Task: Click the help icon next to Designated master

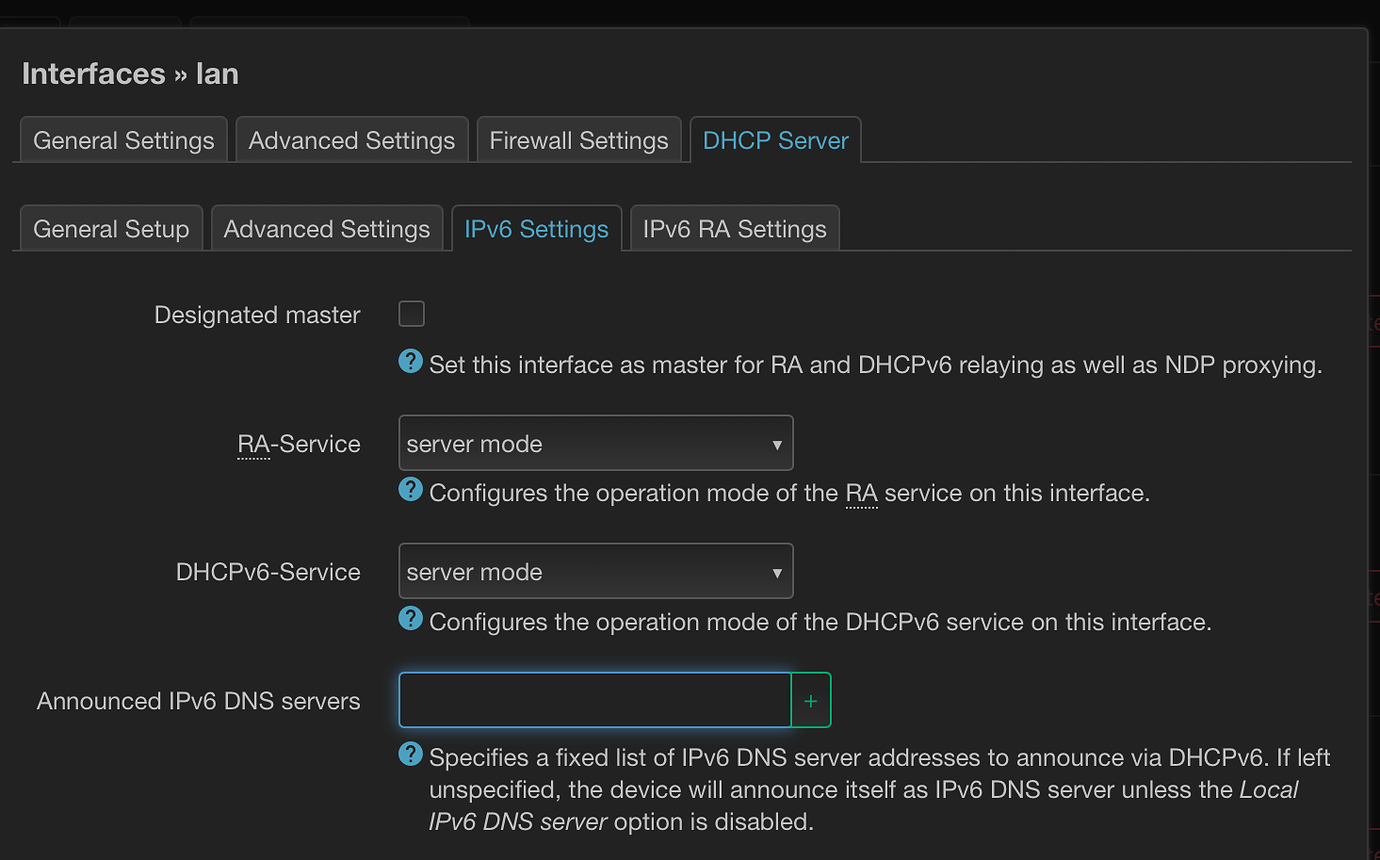Action: (x=411, y=361)
